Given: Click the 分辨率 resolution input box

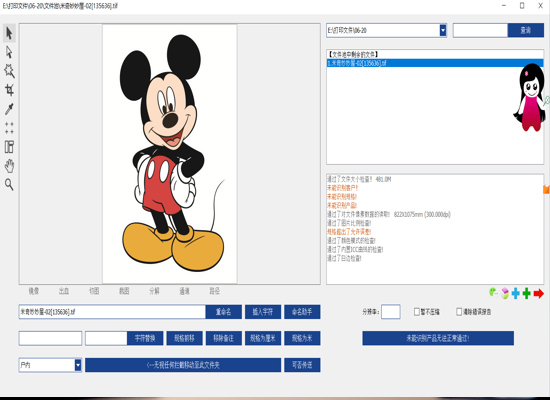Looking at the screenshot, I should 391,312.
